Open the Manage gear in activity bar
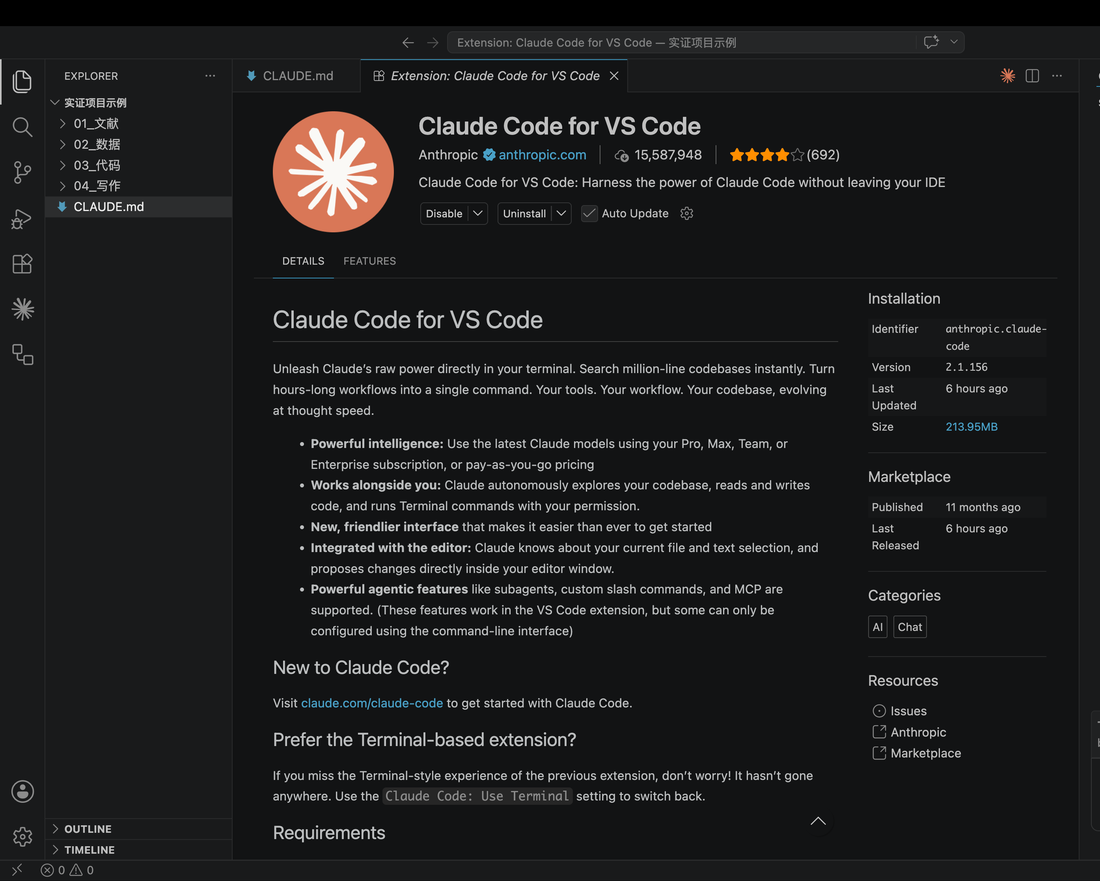1100x881 pixels. pos(22,836)
